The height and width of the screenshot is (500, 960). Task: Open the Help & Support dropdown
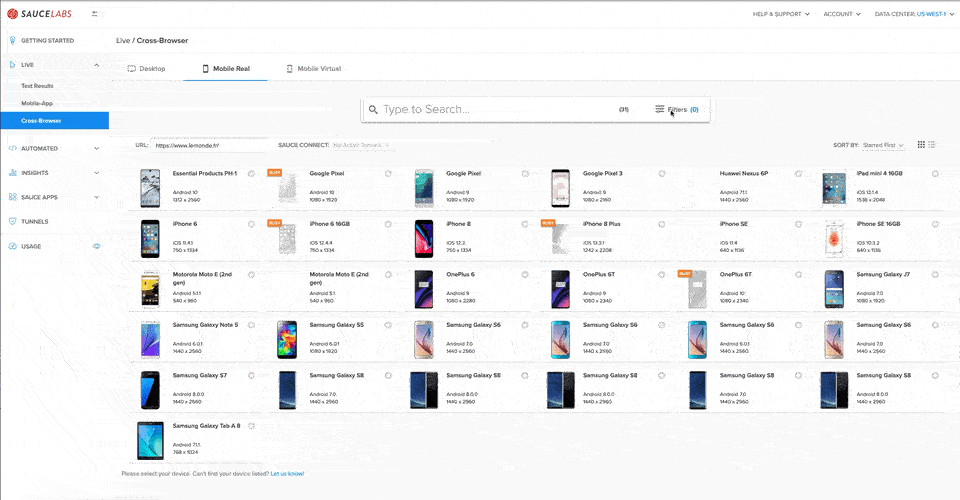tap(781, 13)
